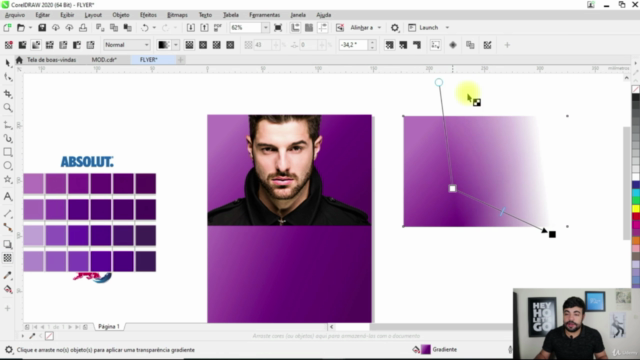The image size is (640, 360).
Task: Expand the Launch dropdown arrow
Action: coord(447,28)
